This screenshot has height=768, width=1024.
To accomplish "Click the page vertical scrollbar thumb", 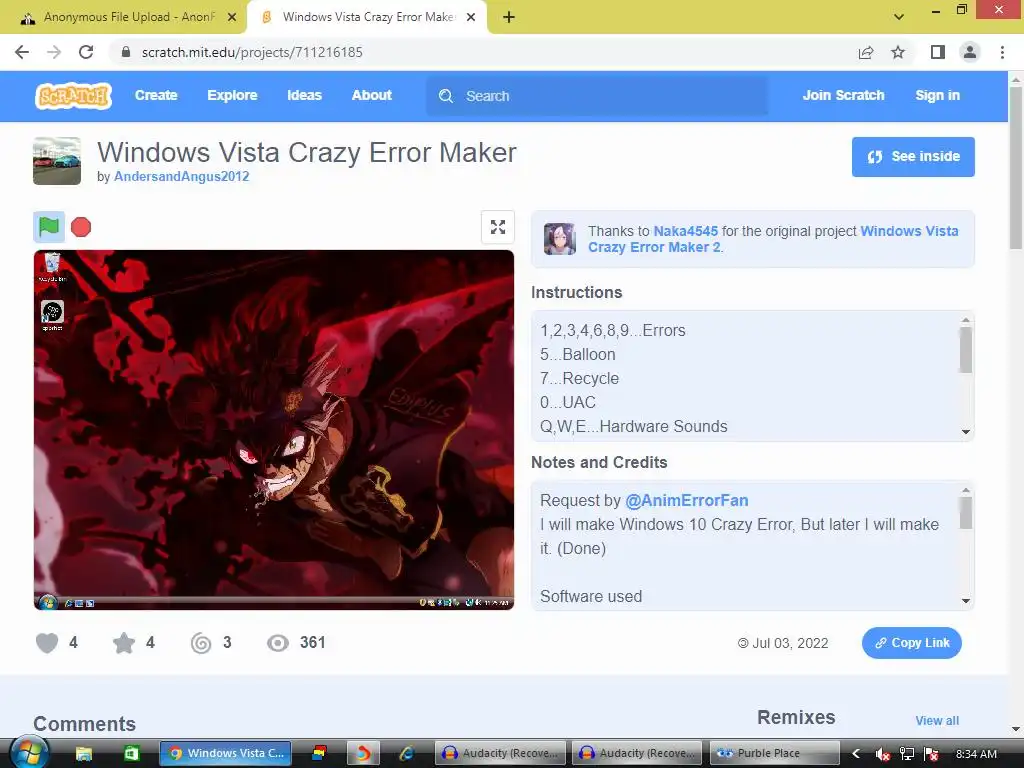I will point(1016,167).
